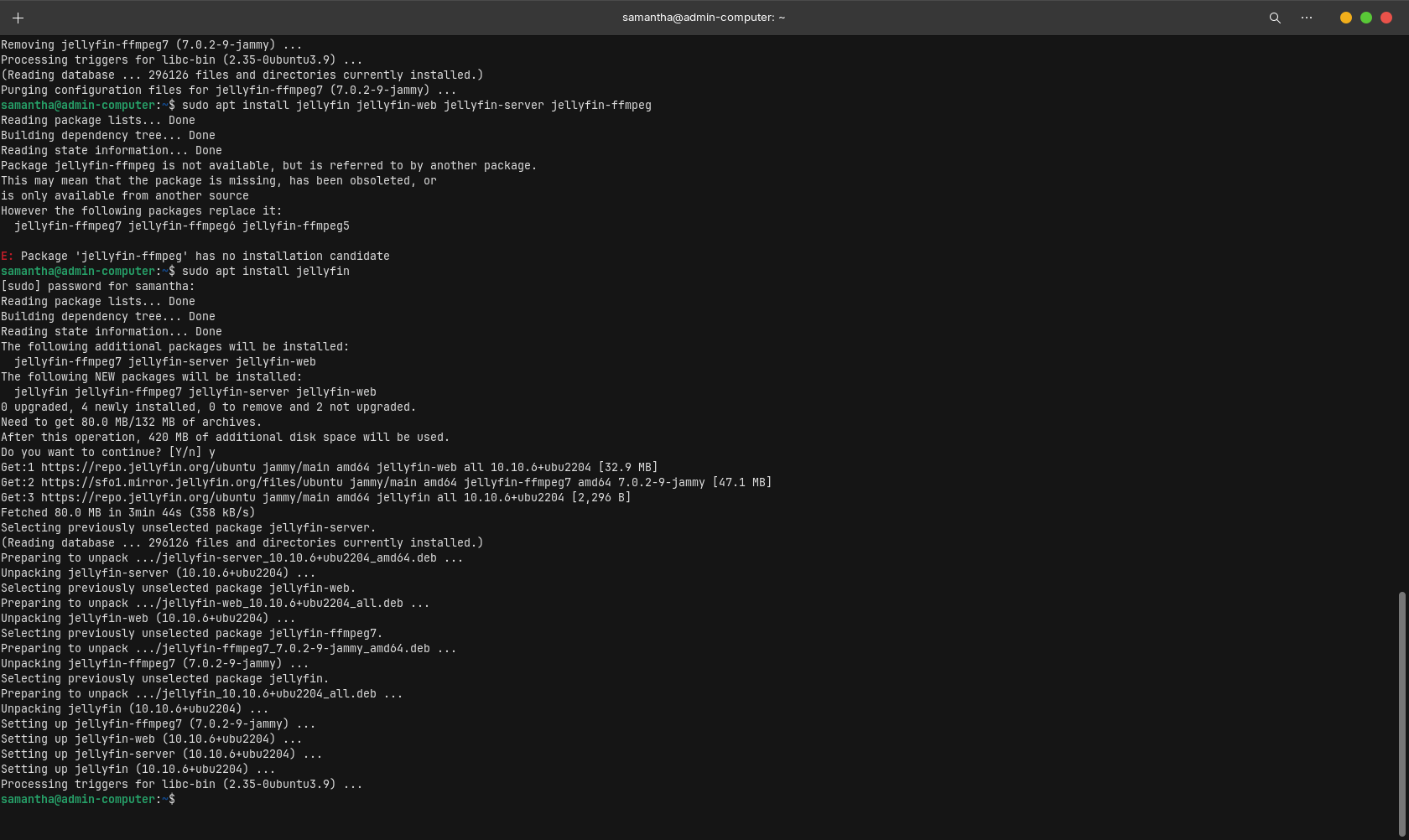Screen dimensions: 1409x840
Task: Click the '[sudo] password for samantha:' line
Action: pyautogui.click(x=97, y=287)
